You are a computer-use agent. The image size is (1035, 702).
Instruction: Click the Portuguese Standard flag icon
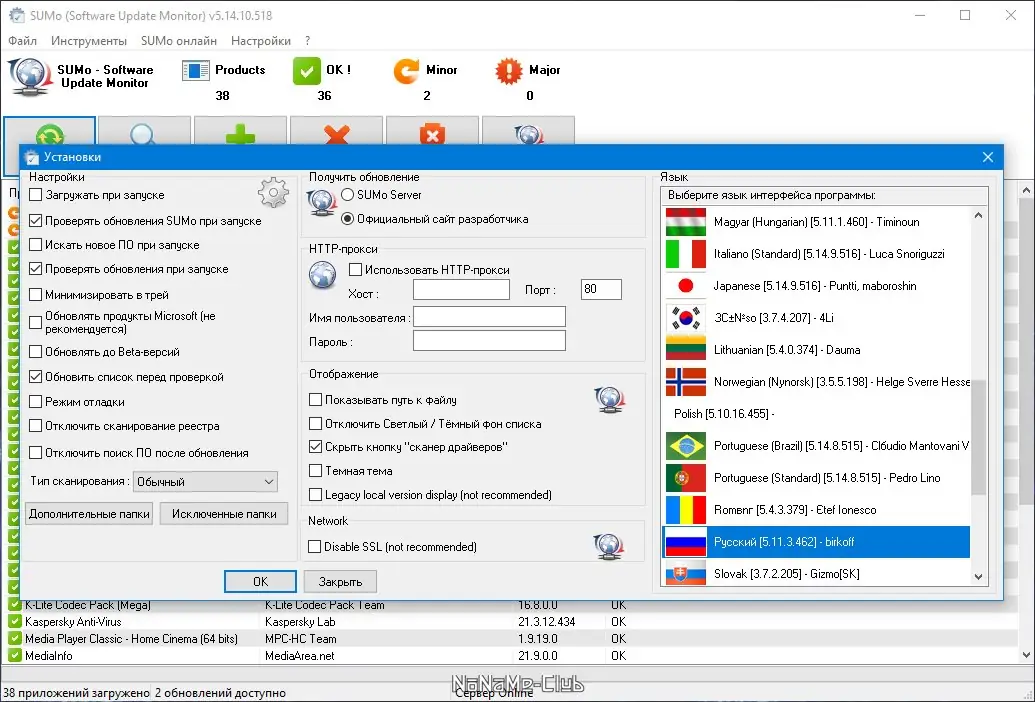(686, 478)
